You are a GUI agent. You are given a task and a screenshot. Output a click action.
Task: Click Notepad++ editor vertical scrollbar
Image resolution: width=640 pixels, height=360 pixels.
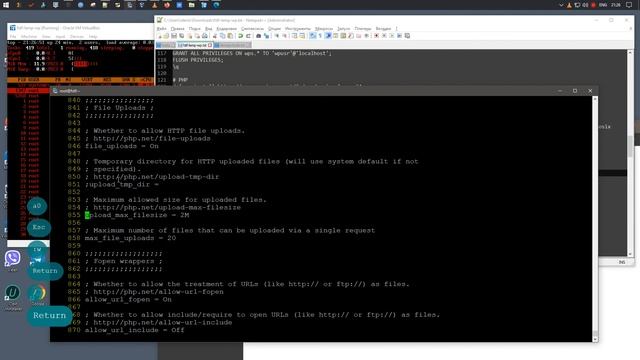click(x=630, y=153)
